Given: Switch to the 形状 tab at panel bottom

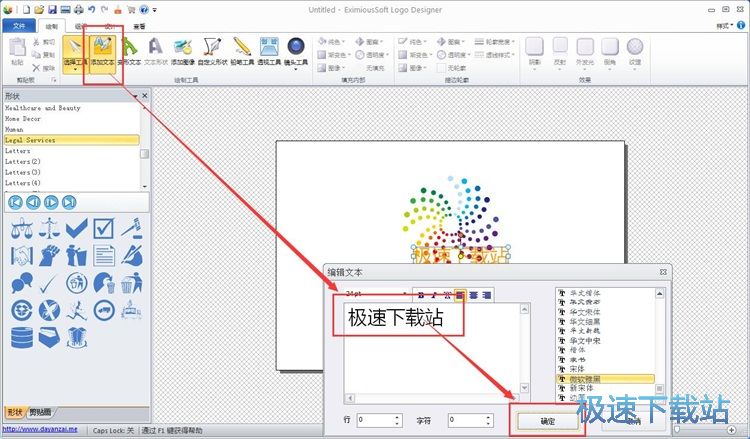Looking at the screenshot, I should tap(15, 412).
